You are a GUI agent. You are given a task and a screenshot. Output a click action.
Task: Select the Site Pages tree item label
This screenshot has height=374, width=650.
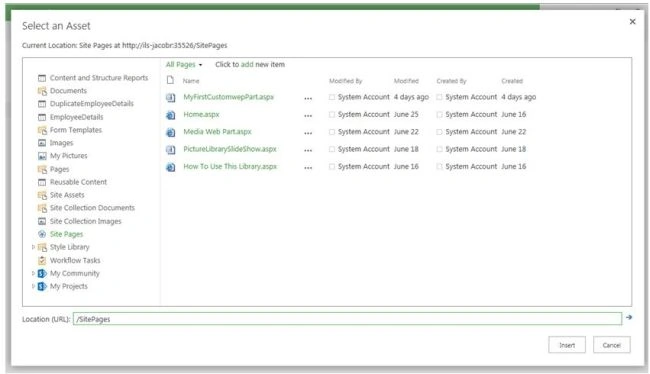click(66, 234)
